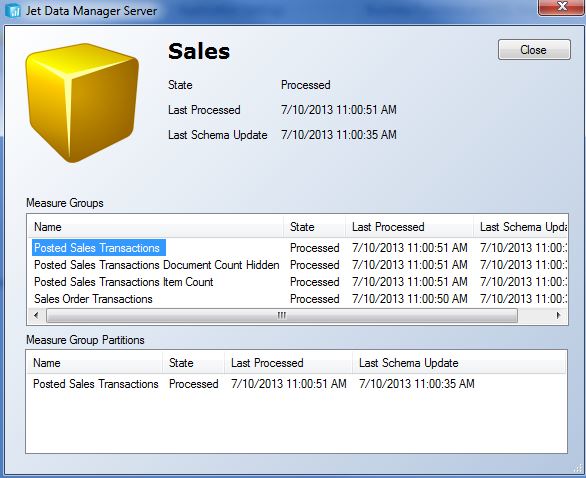Select Posted Sales Transactions Item Count row
586x478 pixels.
(297, 282)
